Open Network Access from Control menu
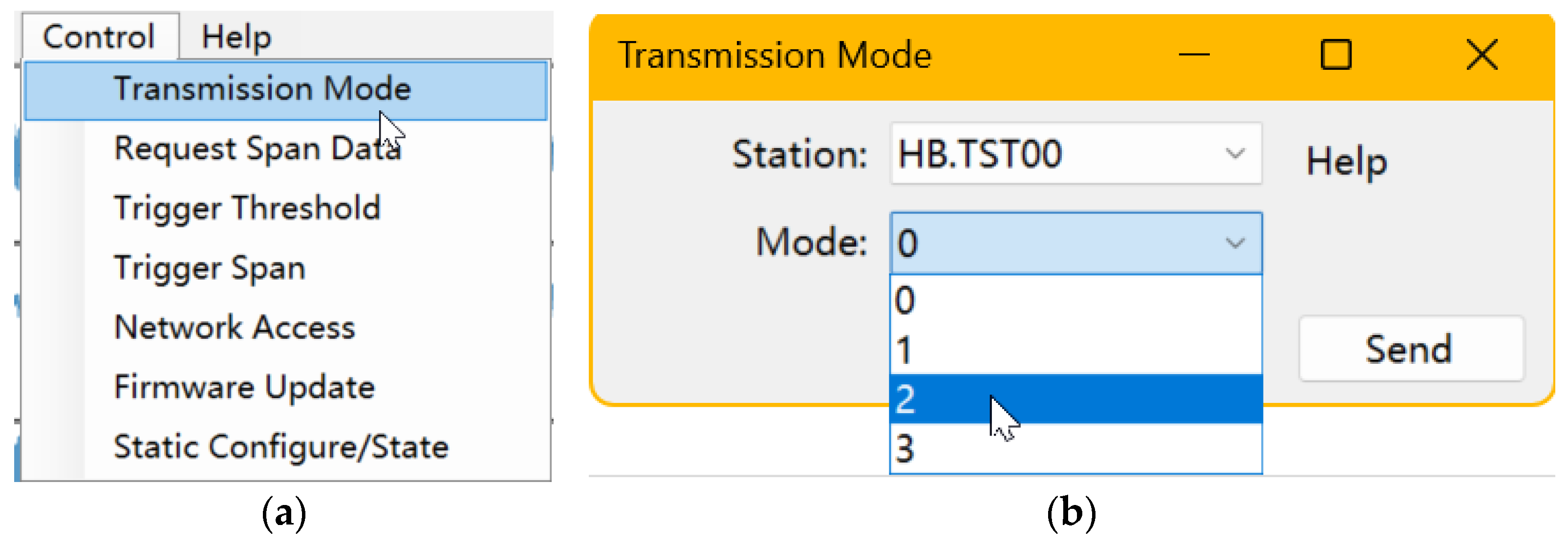 point(235,328)
